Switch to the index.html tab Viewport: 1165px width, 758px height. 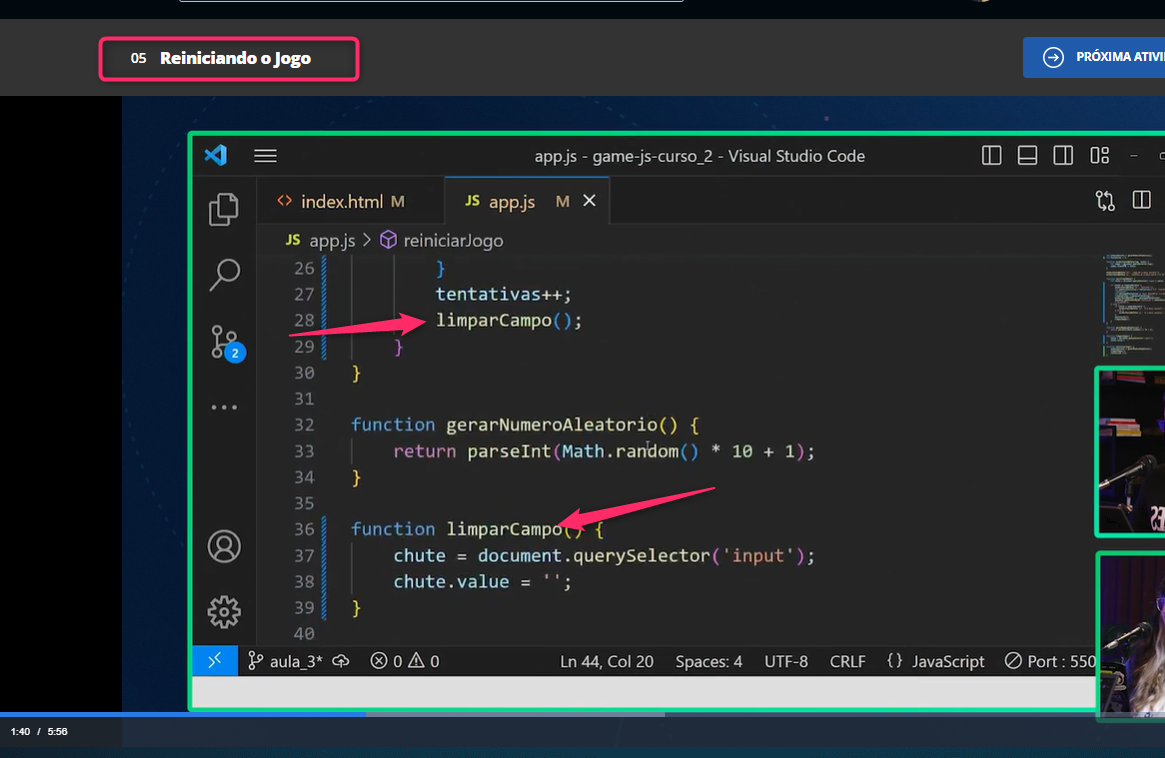(x=342, y=202)
